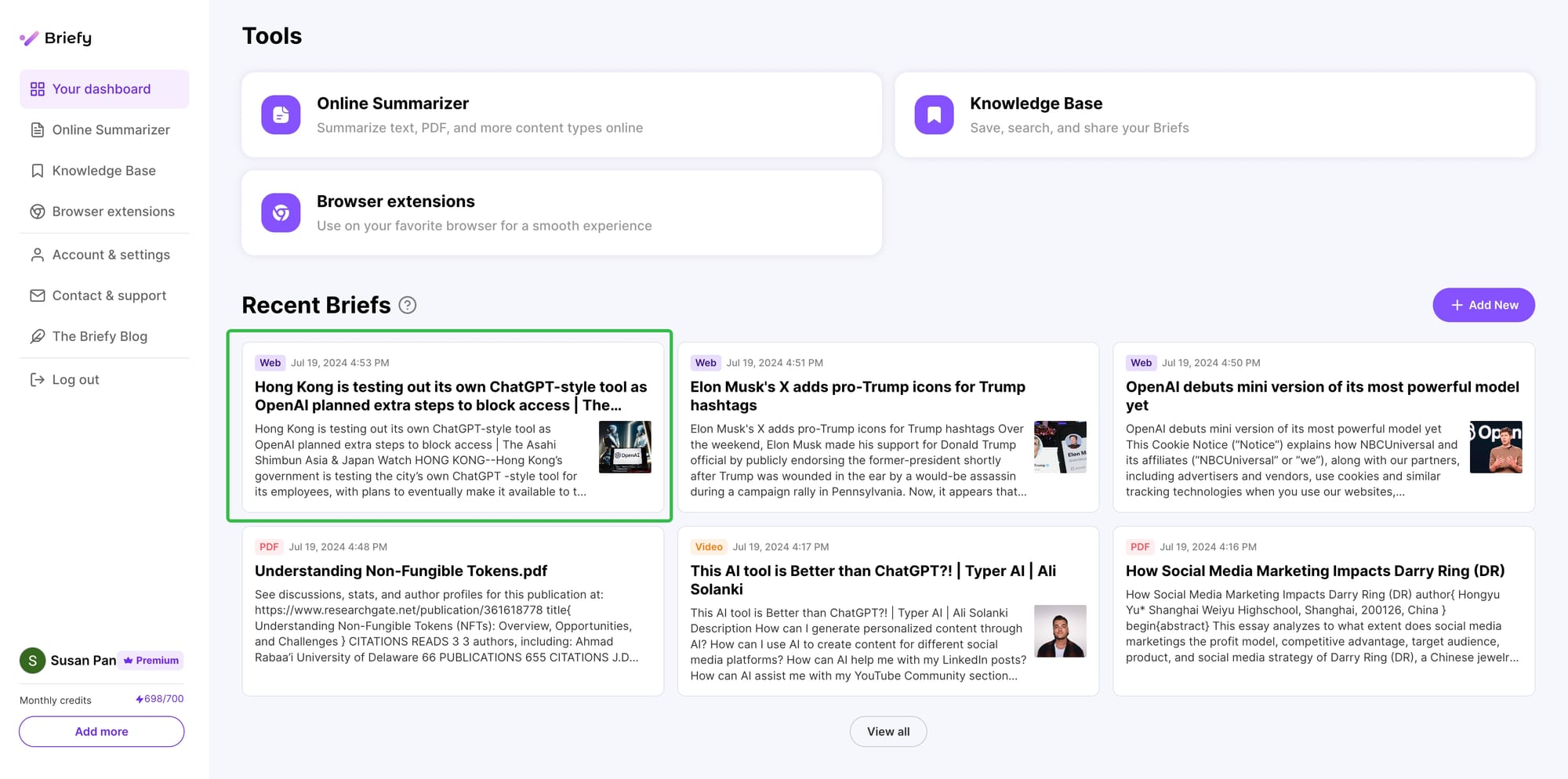The width and height of the screenshot is (1568, 779).
Task: Open the OpenAI debuts mini version brief
Action: point(1323,427)
